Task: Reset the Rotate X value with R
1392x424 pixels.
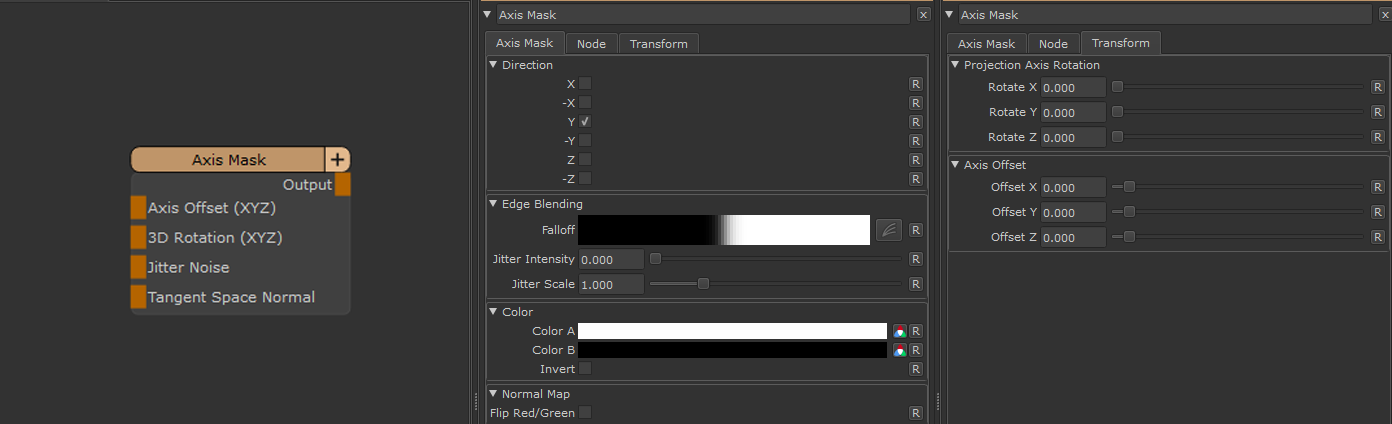Action: 1380,87
